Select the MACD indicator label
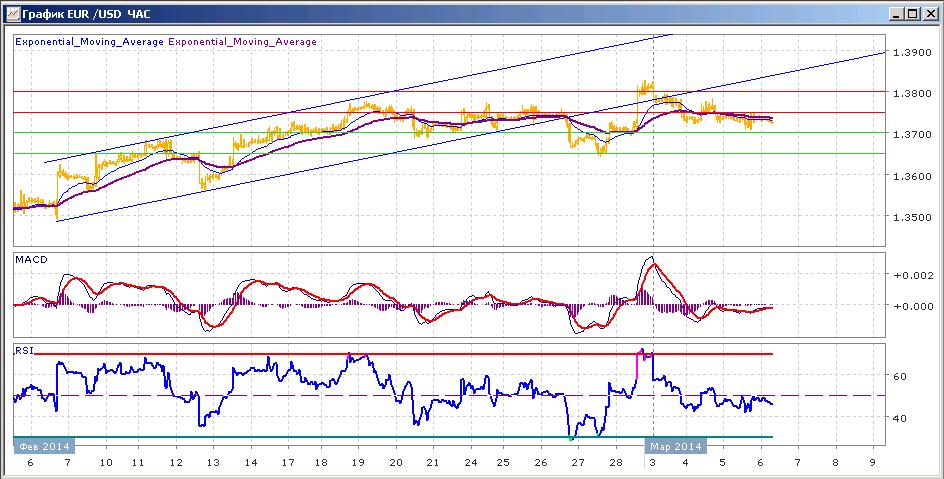944x479 pixels. (32, 260)
